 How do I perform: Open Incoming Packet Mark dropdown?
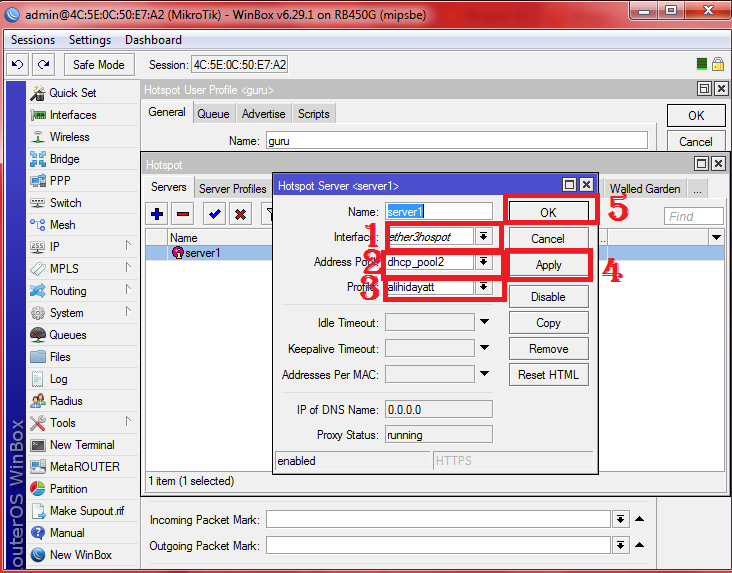click(620, 519)
